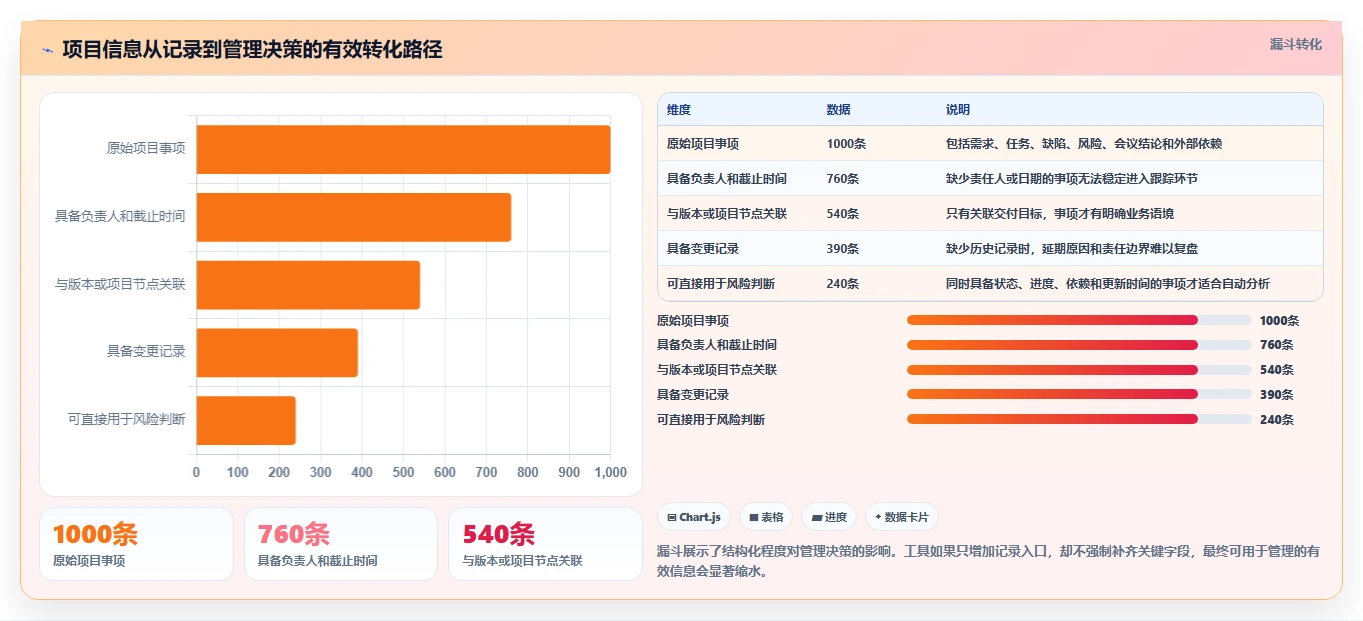
Task: Click the 可直接用于风险判断 bar in the chart
Action: click(x=246, y=420)
